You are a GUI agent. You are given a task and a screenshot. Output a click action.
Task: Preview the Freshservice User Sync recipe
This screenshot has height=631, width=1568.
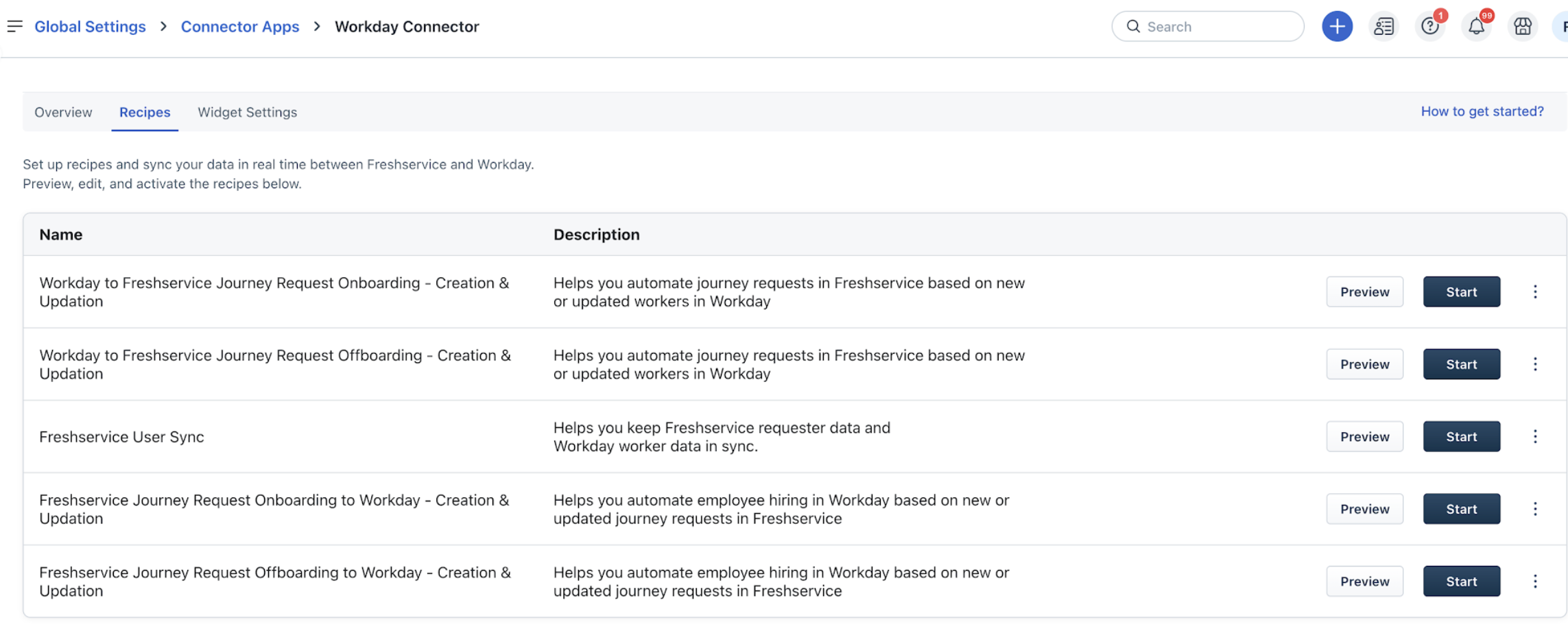tap(1364, 436)
